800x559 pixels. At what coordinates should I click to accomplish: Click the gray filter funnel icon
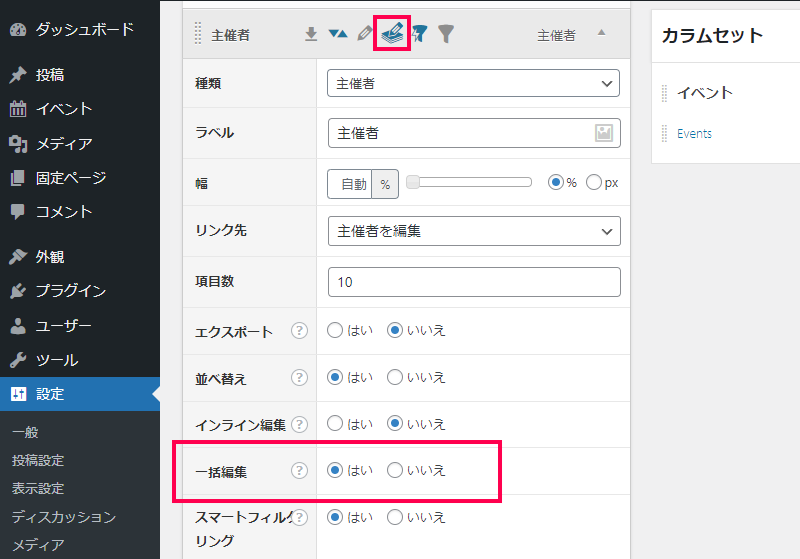click(445, 34)
